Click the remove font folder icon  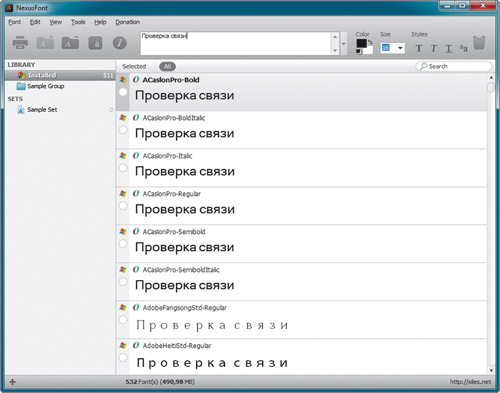[x=70, y=43]
